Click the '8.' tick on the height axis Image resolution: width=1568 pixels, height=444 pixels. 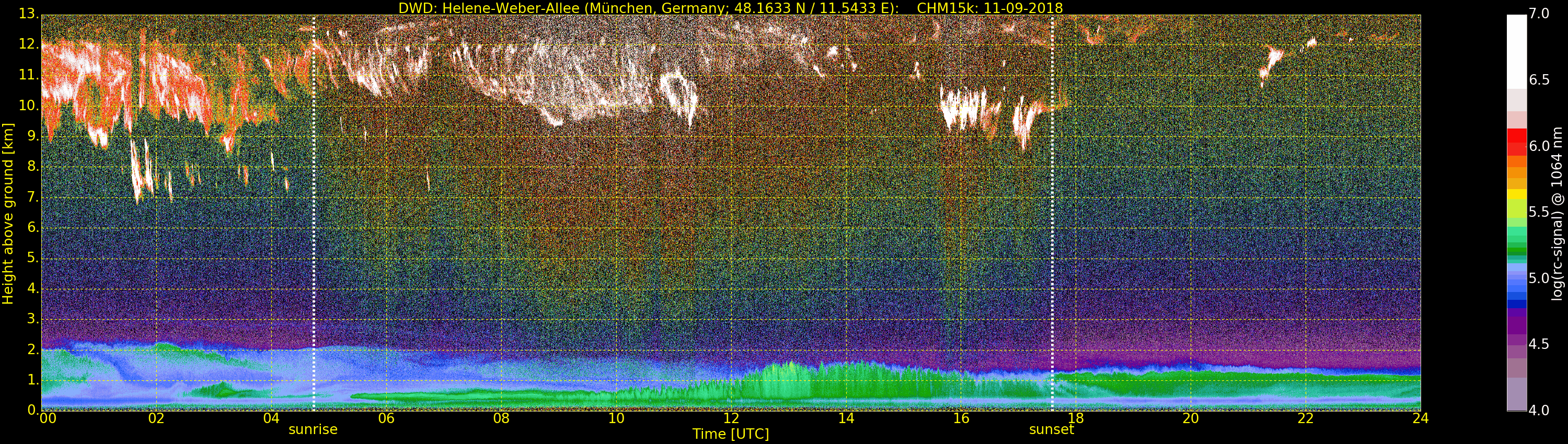[x=32, y=166]
